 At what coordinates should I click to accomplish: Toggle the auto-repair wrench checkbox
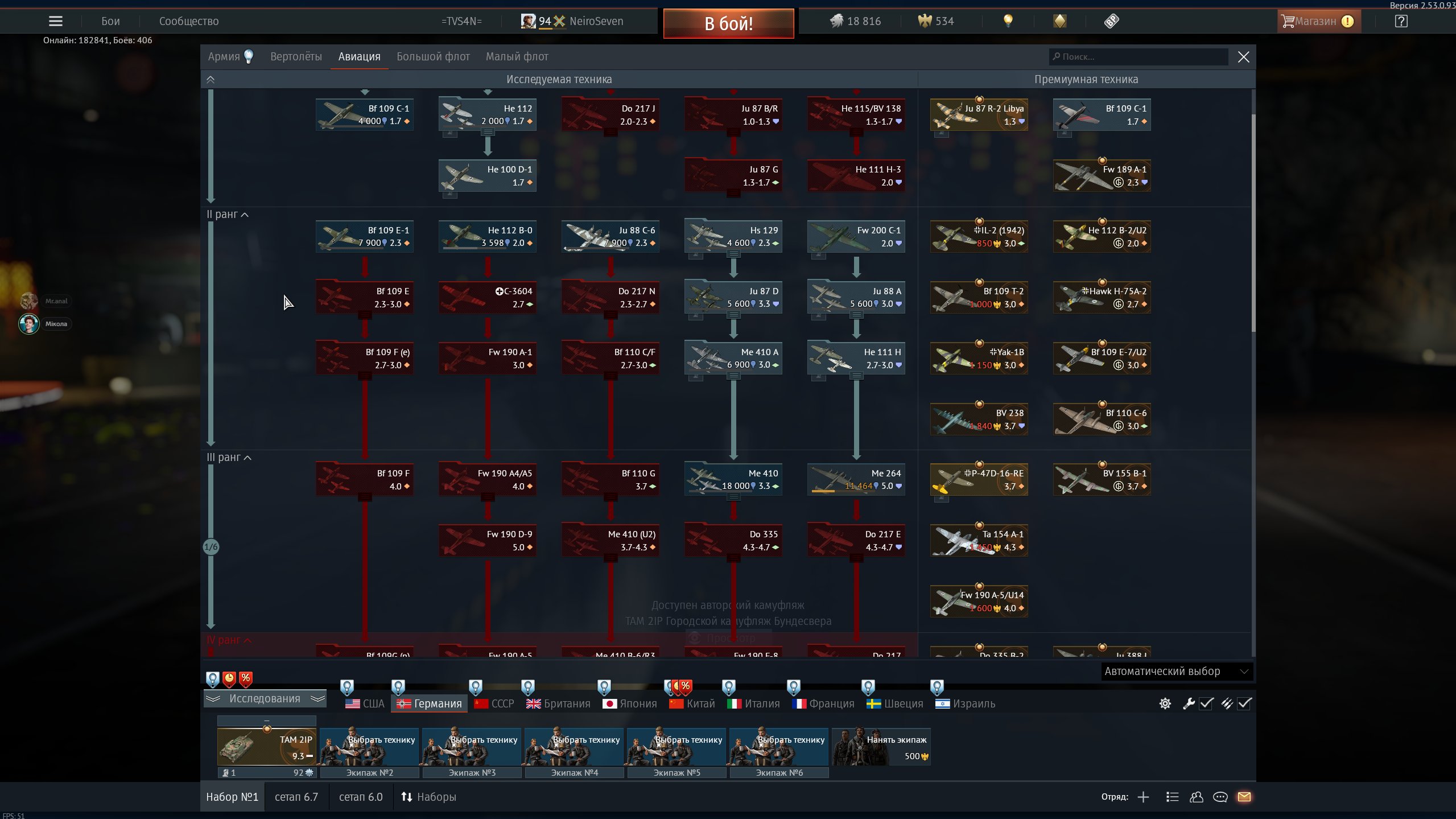click(1206, 703)
